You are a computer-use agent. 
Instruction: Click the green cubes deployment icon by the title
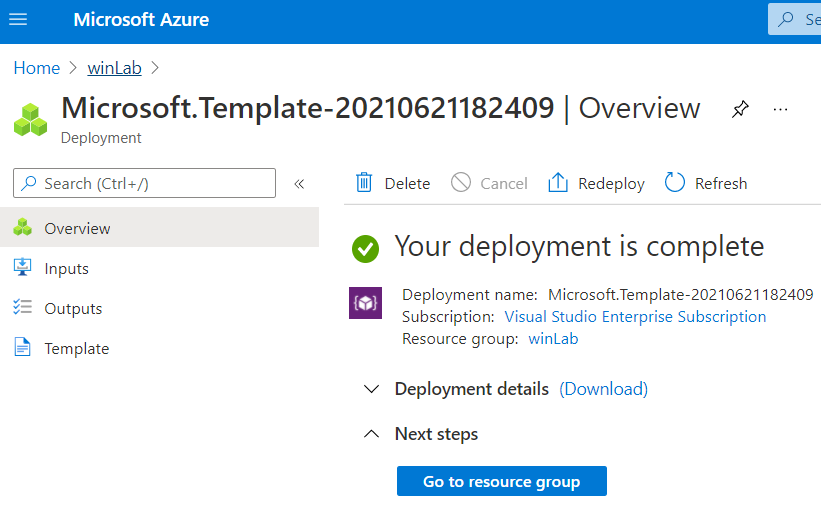30,120
